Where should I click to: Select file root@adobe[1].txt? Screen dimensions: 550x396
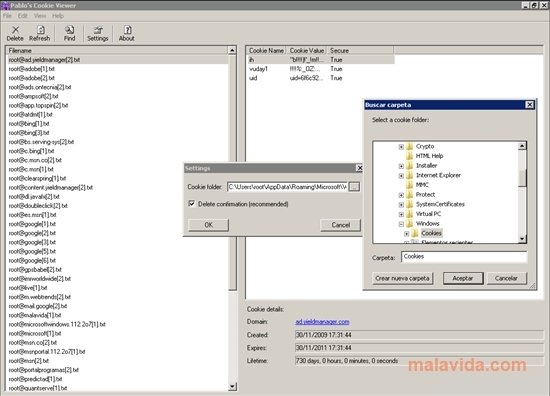(32, 69)
